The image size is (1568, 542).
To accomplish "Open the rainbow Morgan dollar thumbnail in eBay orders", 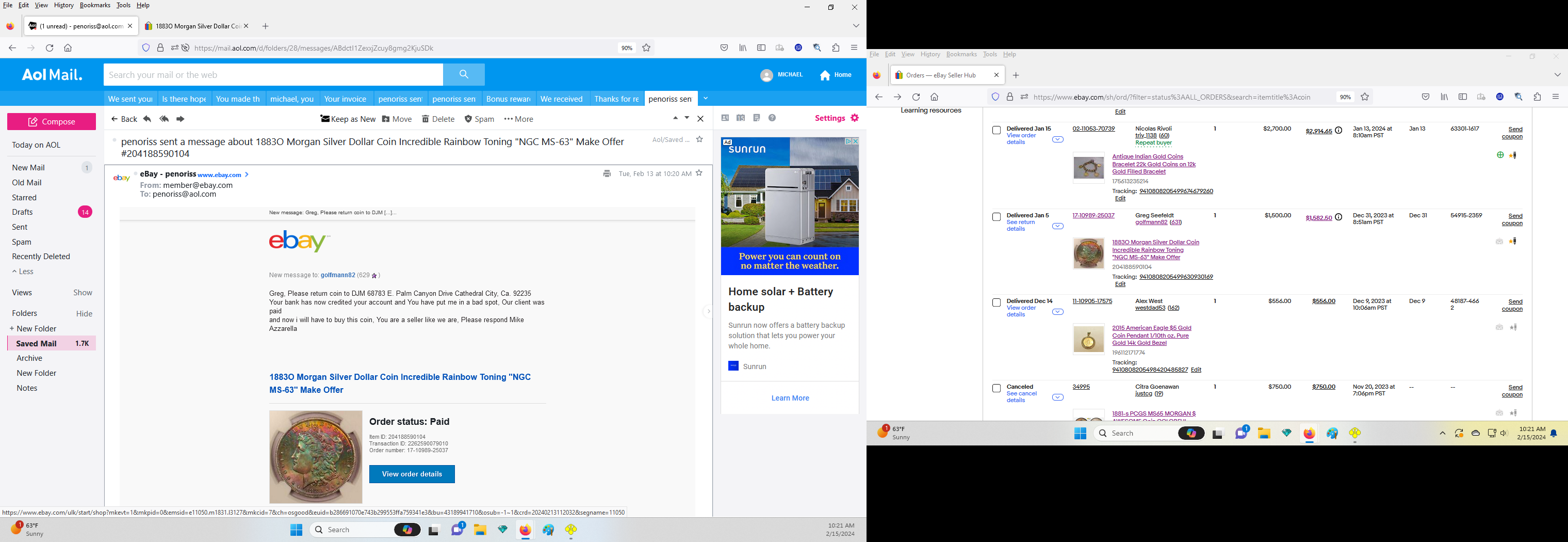I will pos(1088,253).
